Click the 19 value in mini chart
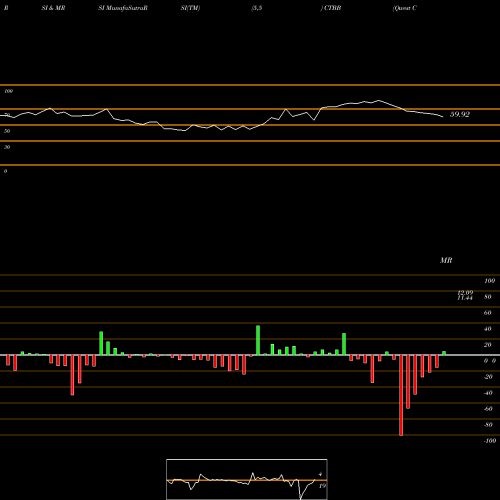500x500 pixels. [322, 486]
